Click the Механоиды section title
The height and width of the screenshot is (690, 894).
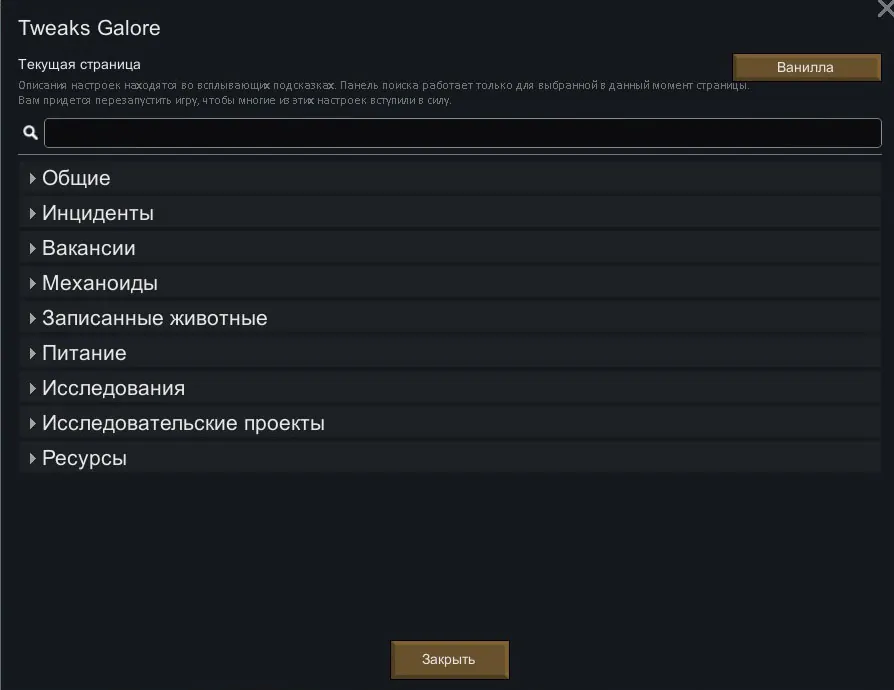[x=100, y=284]
